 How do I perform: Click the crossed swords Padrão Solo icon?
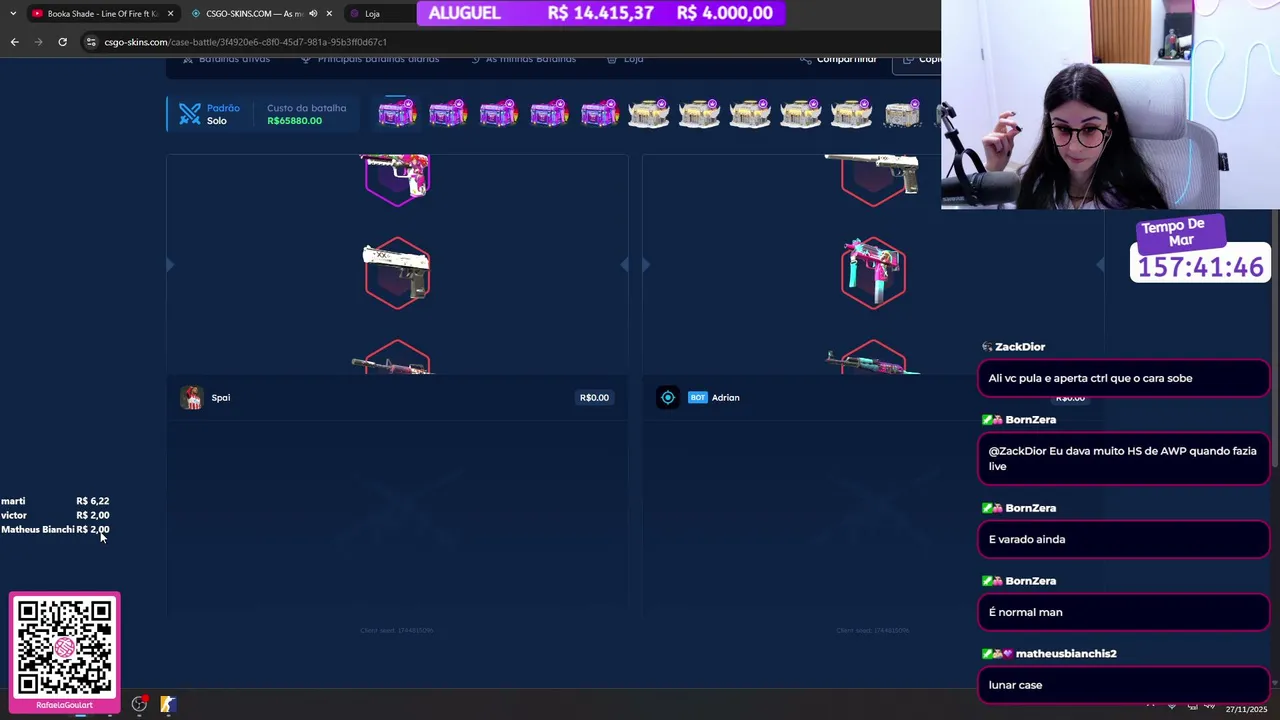190,114
